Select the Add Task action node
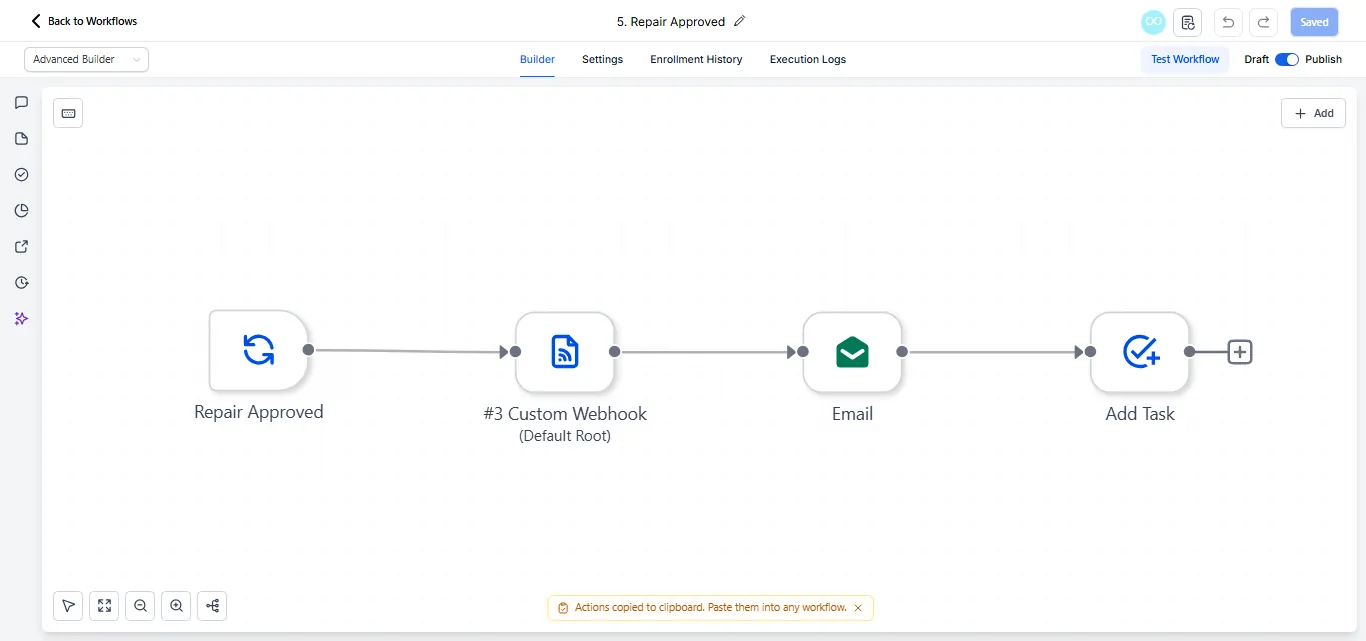This screenshot has width=1366, height=641. (1140, 352)
